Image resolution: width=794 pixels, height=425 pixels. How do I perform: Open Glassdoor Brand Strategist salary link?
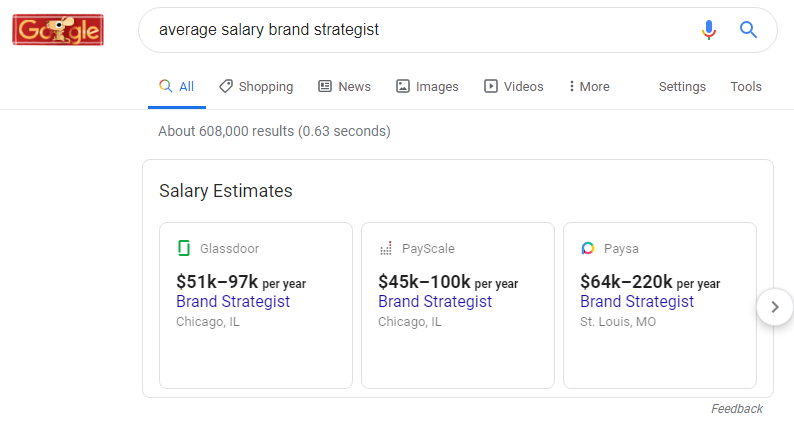tap(233, 301)
